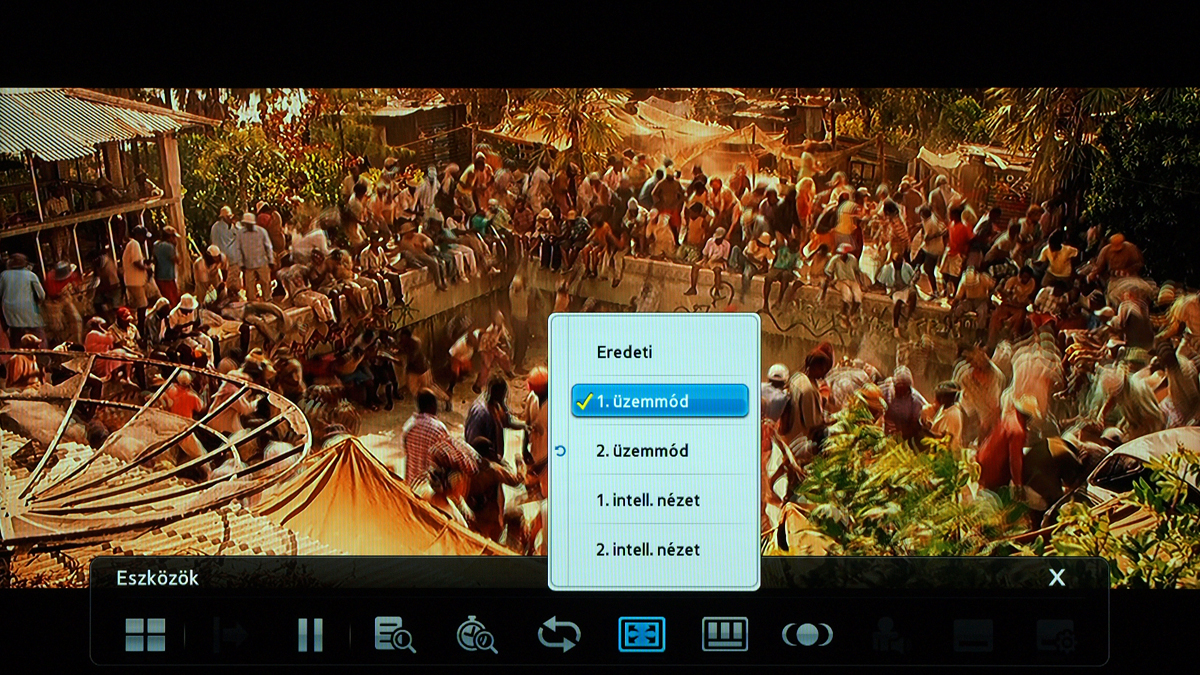The height and width of the screenshot is (675, 1200).
Task: Click the yellow checkmark beside 1. üzemmód
Action: (585, 401)
